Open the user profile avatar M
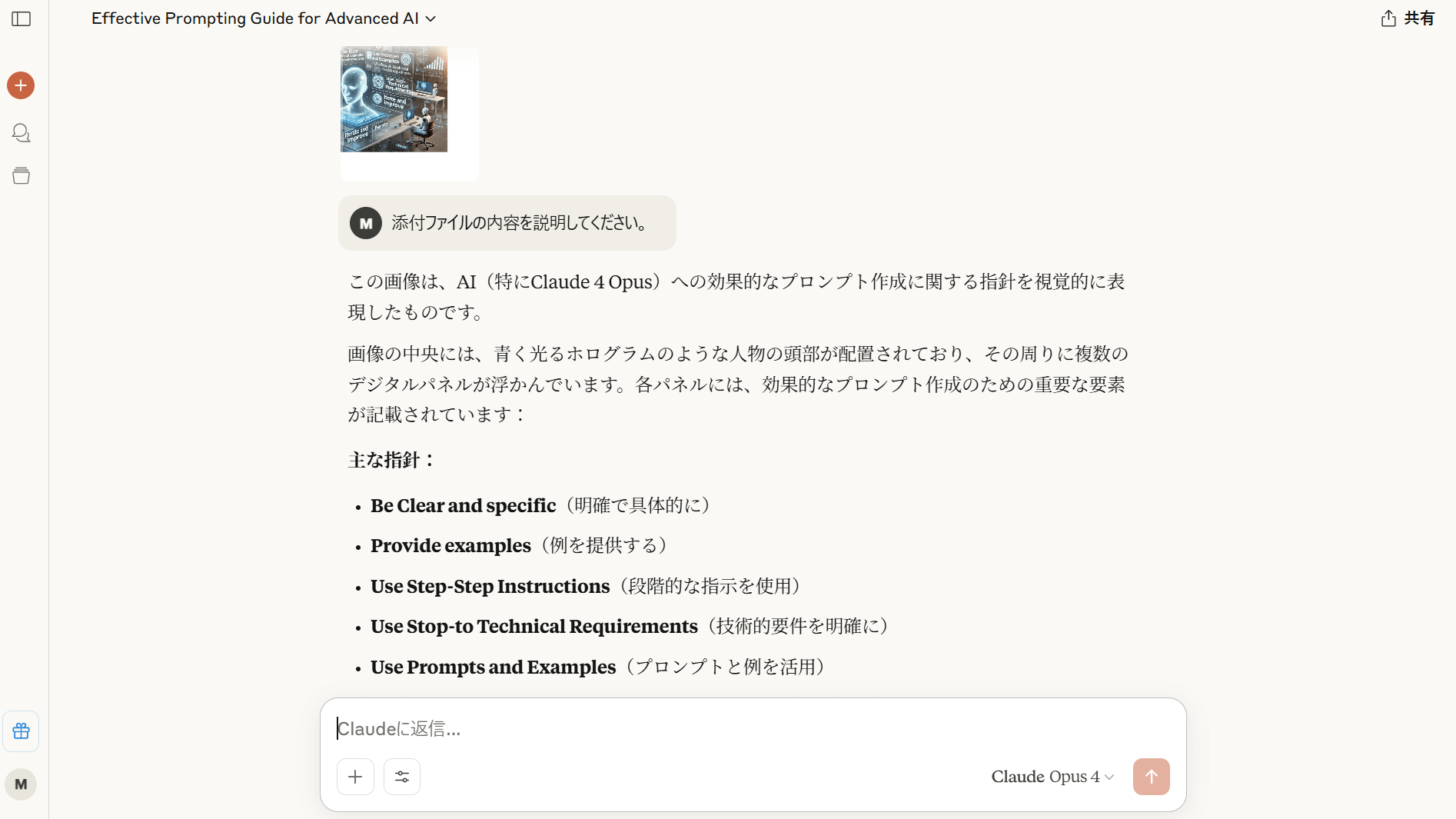Screen dimensions: 1456x819 (x=21, y=784)
